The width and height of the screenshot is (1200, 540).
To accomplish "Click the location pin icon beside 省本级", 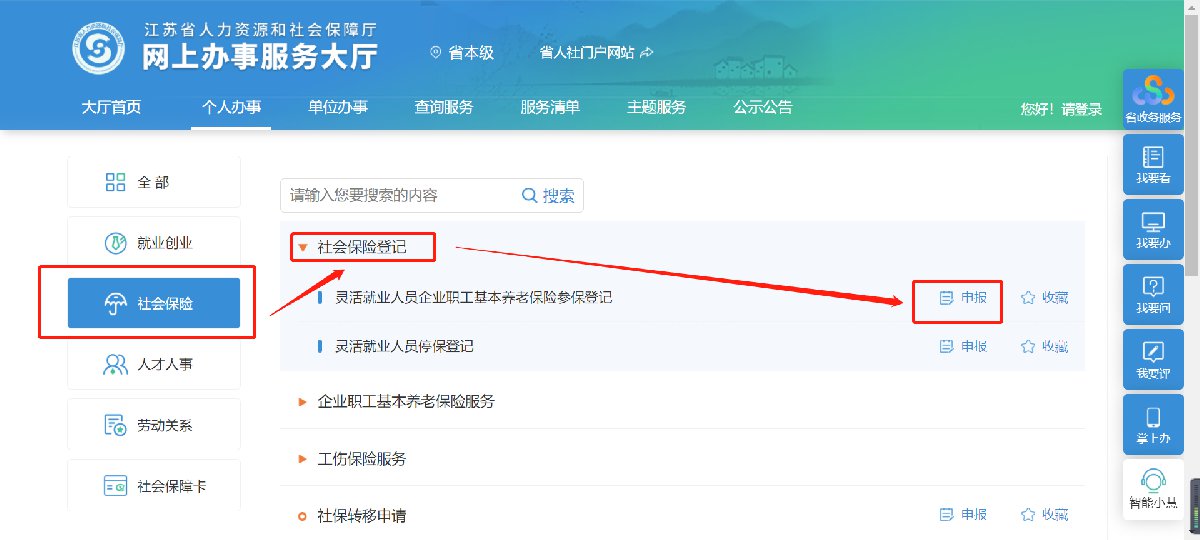I will pyautogui.click(x=435, y=52).
